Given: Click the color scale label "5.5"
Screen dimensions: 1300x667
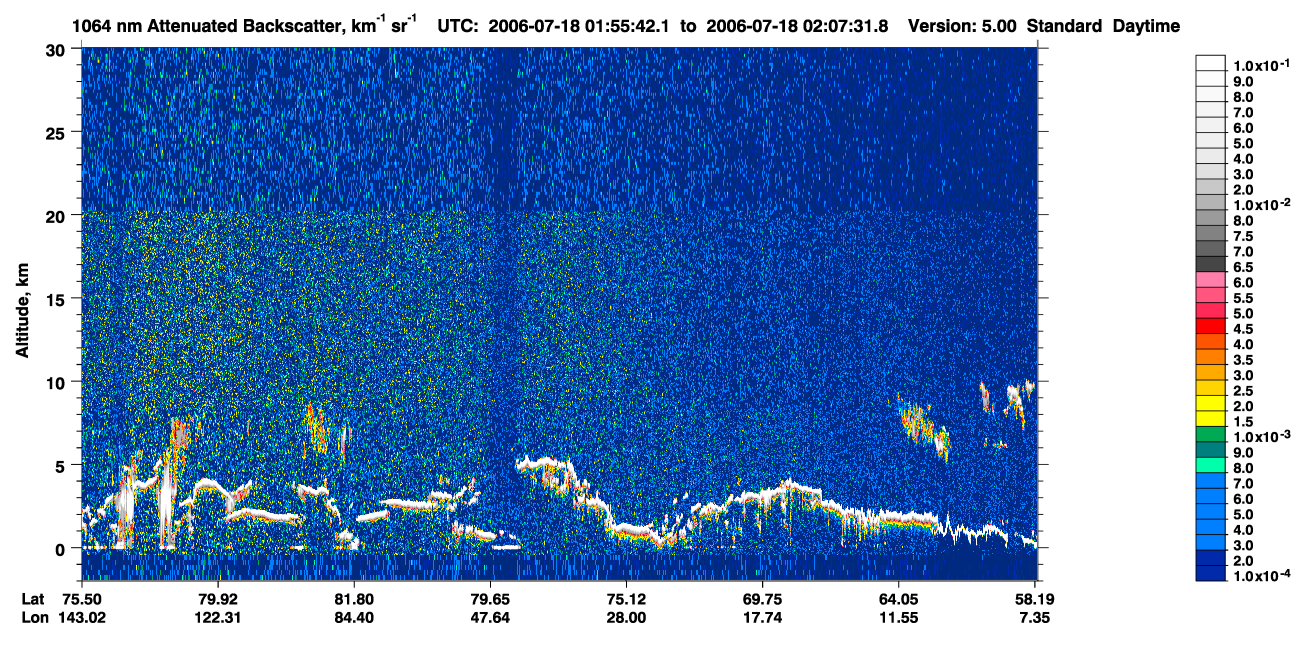Looking at the screenshot, I should click(x=1244, y=298).
